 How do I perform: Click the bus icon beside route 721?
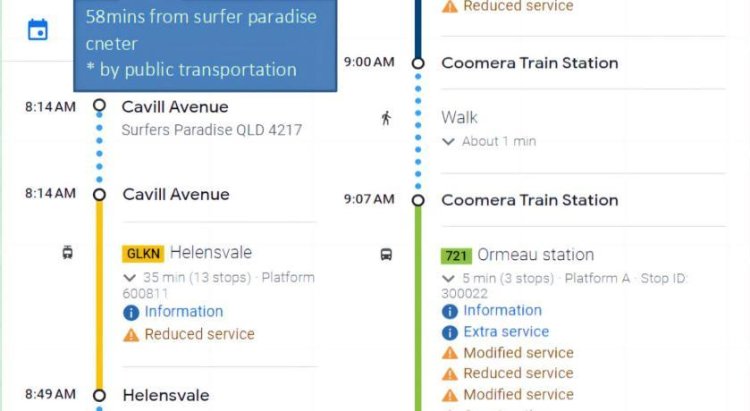tap(386, 255)
